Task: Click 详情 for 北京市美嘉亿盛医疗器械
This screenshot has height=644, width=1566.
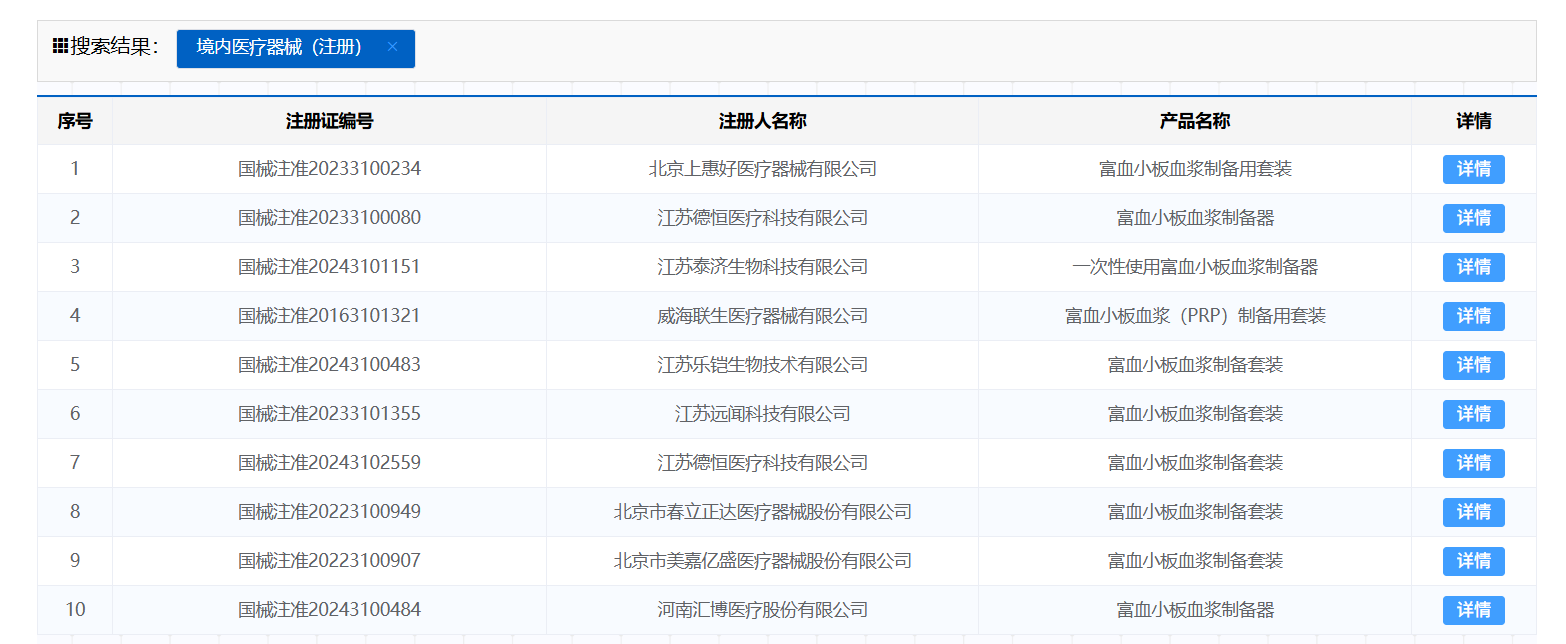Action: pos(1473,561)
